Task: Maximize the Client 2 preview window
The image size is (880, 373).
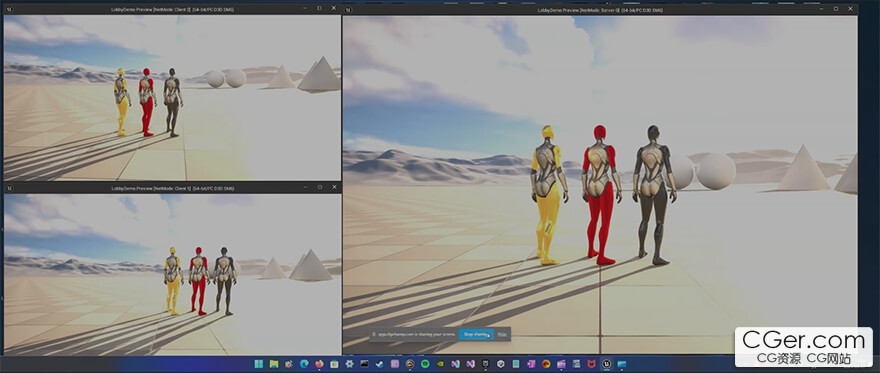Action: point(319,8)
